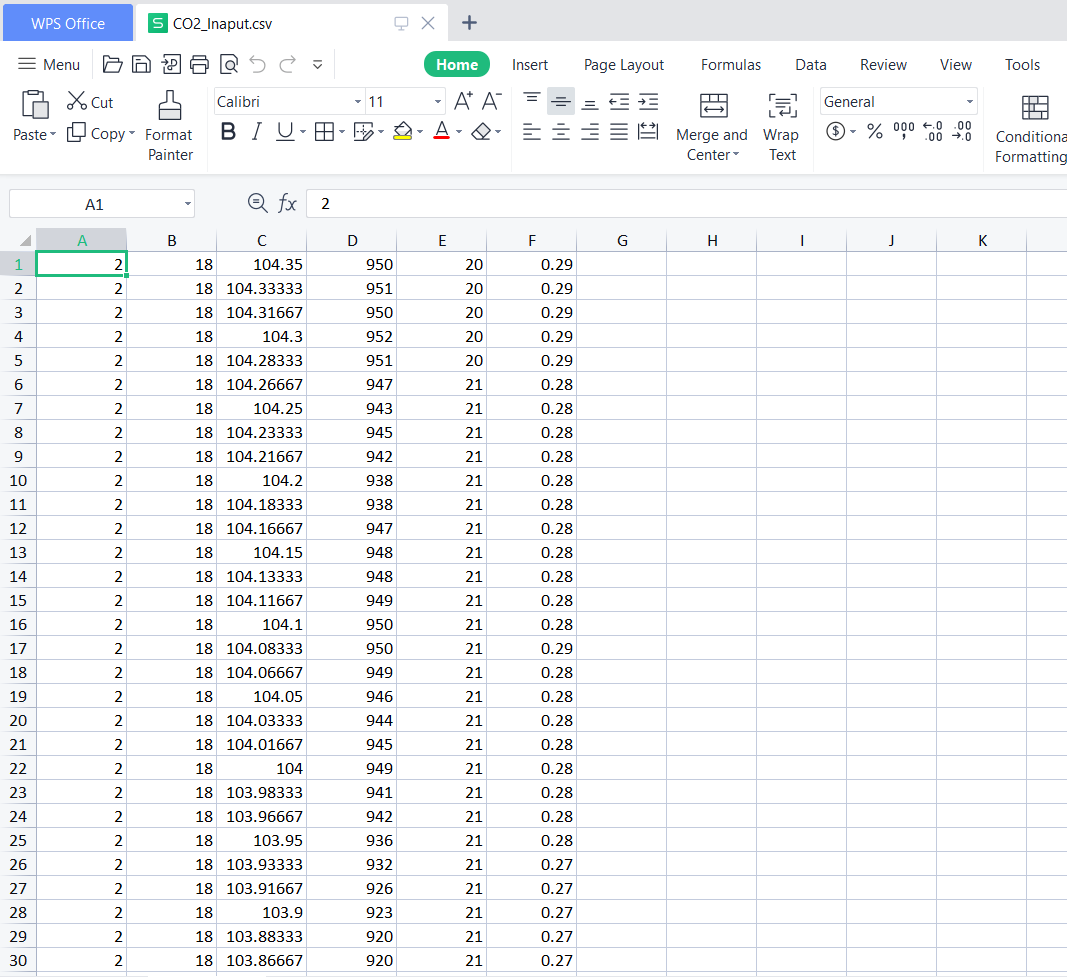Expand the Paste options arrow
Viewport: 1067px width, 977px height.
click(x=52, y=135)
